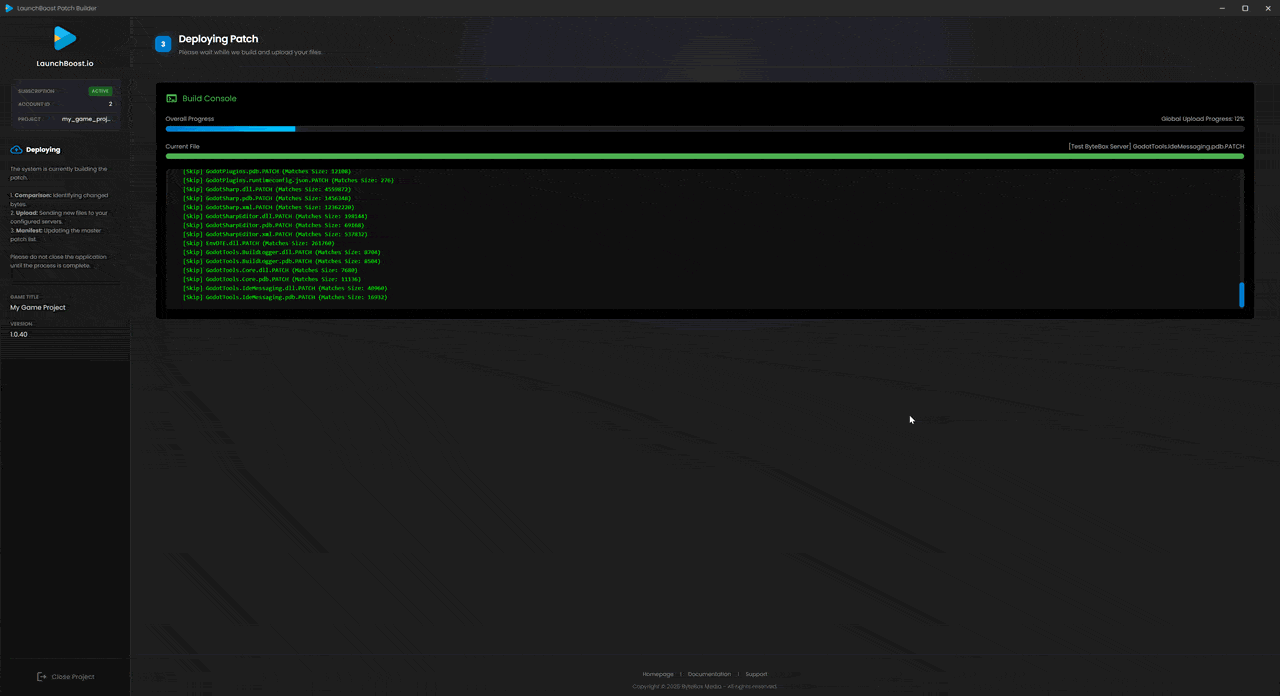The width and height of the screenshot is (1280, 696).
Task: Click the LaunchBoost.io play-arrow logo
Action: (65, 38)
